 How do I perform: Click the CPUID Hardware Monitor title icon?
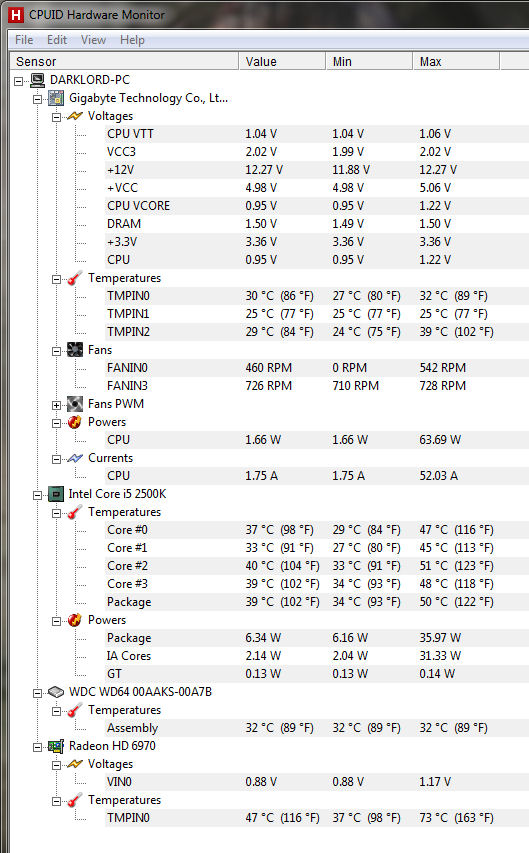pos(15,15)
